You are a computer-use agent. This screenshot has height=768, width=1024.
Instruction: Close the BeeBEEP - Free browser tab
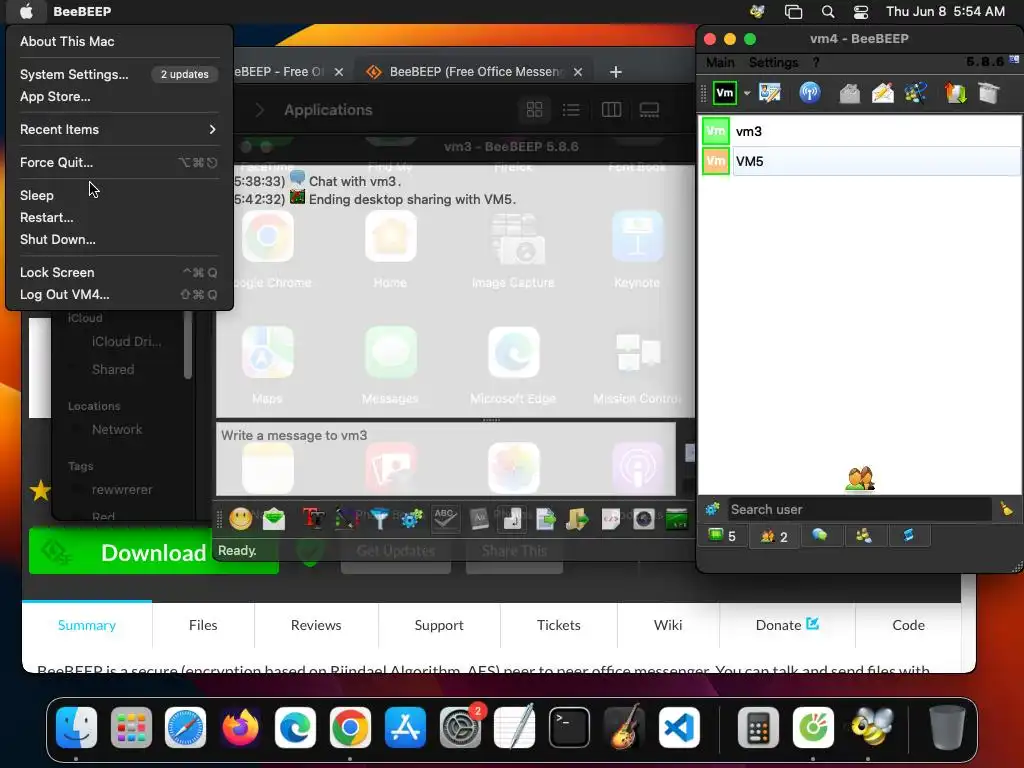click(339, 72)
